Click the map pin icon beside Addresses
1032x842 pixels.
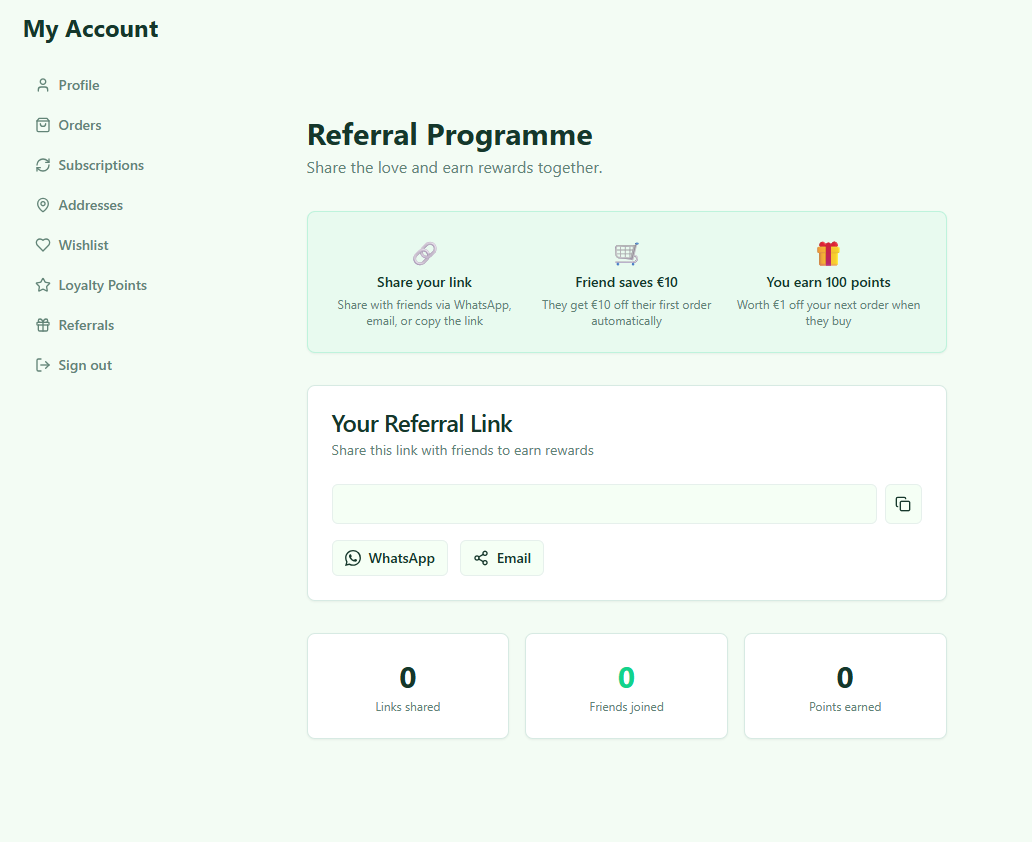pyautogui.click(x=43, y=205)
